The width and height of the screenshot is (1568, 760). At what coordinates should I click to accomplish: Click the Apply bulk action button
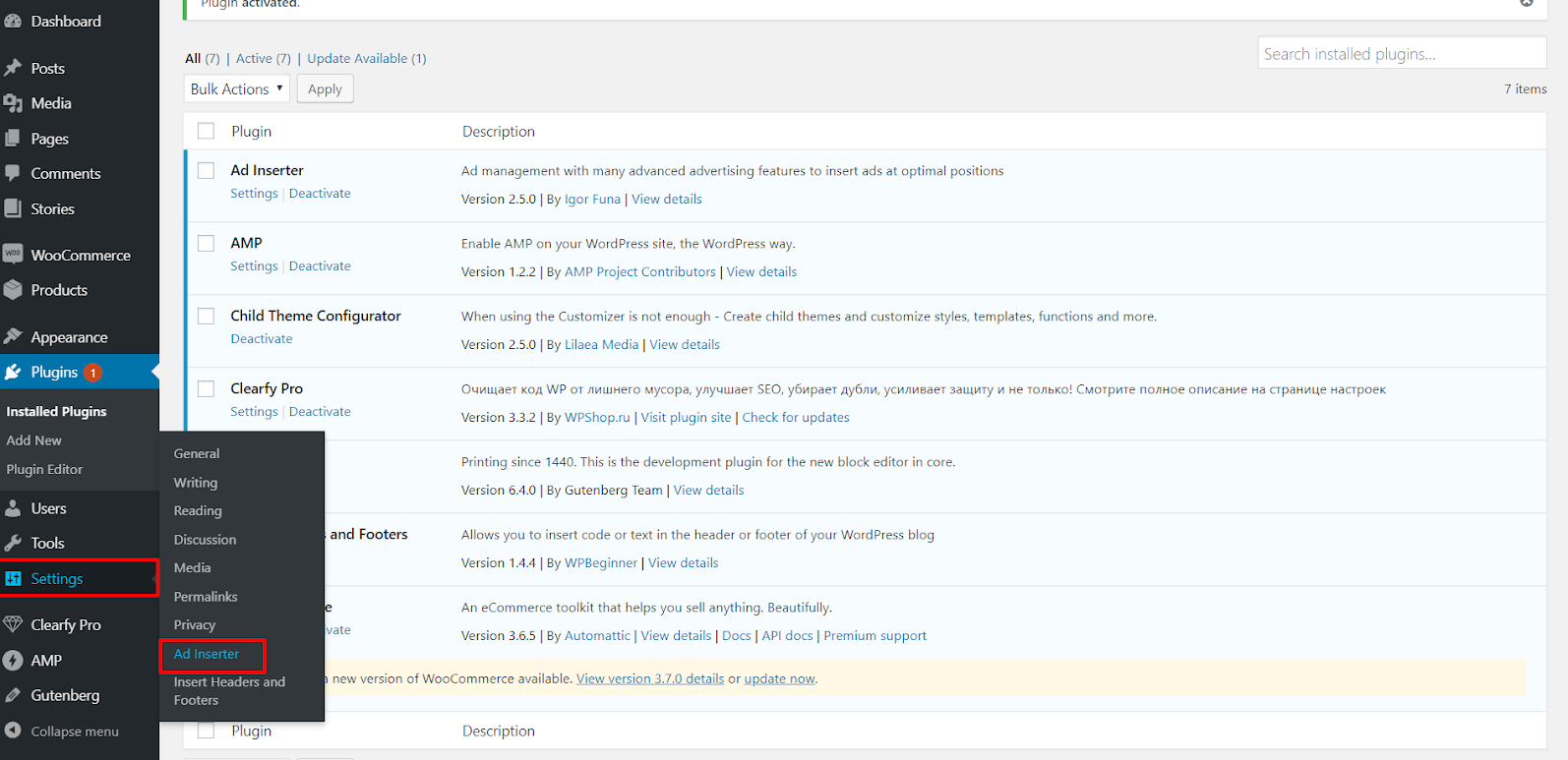(325, 88)
